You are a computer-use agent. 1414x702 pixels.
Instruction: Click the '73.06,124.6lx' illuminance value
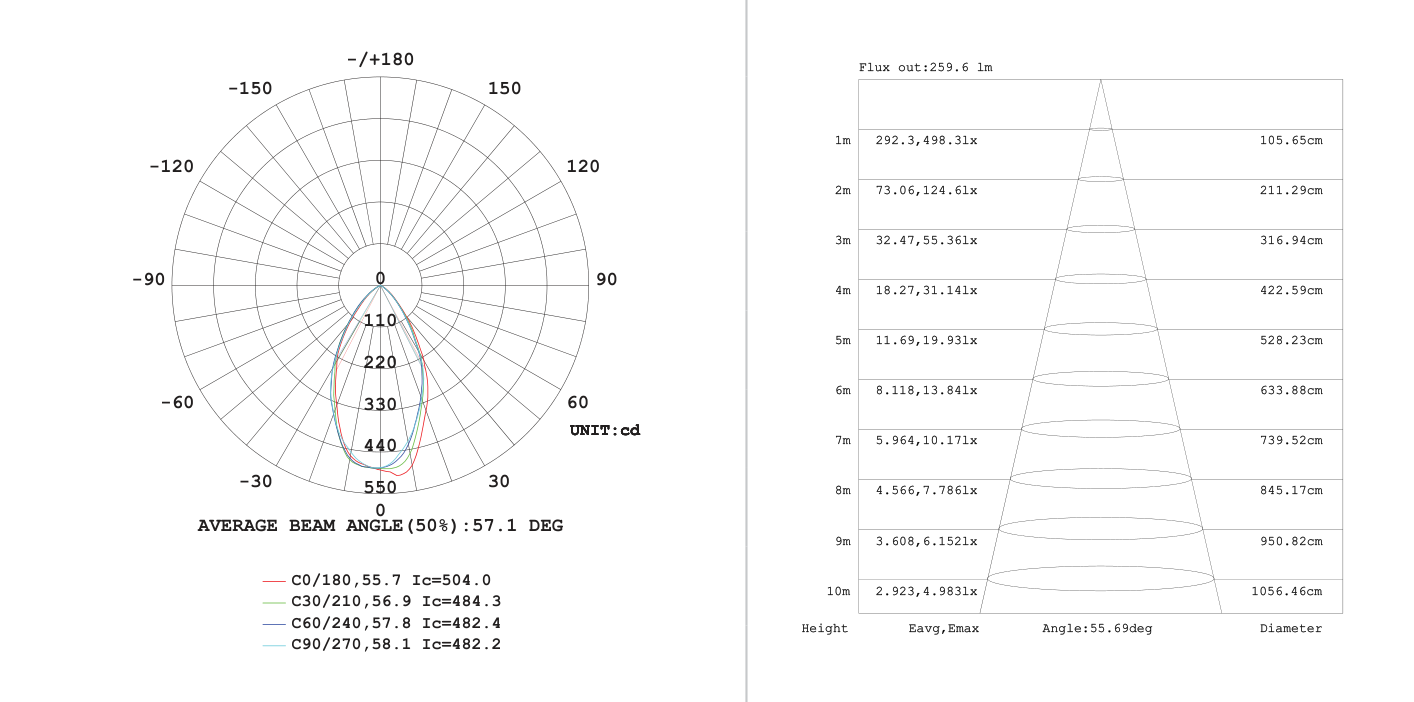click(927, 191)
